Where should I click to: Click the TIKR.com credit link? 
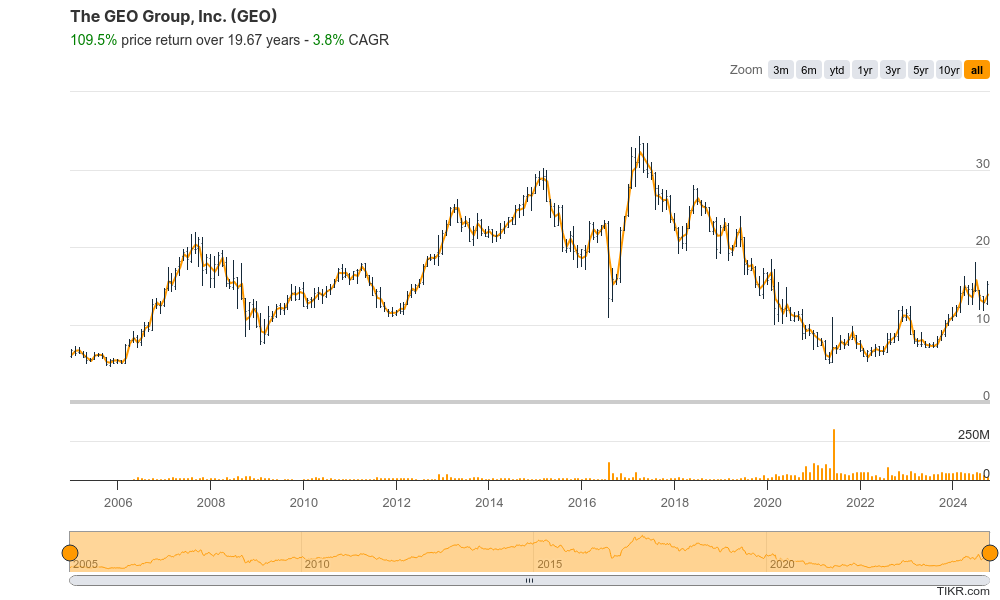pos(963,592)
